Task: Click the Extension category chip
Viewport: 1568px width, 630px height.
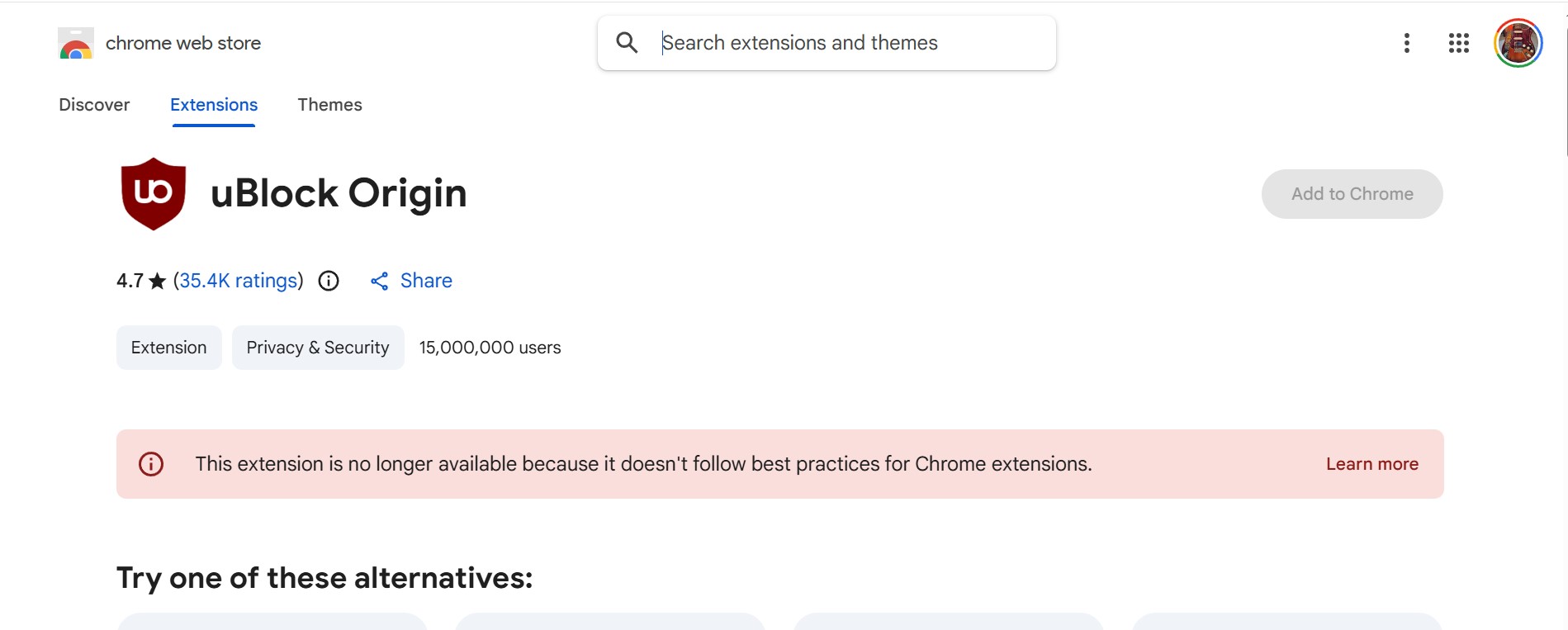Action: [x=168, y=348]
